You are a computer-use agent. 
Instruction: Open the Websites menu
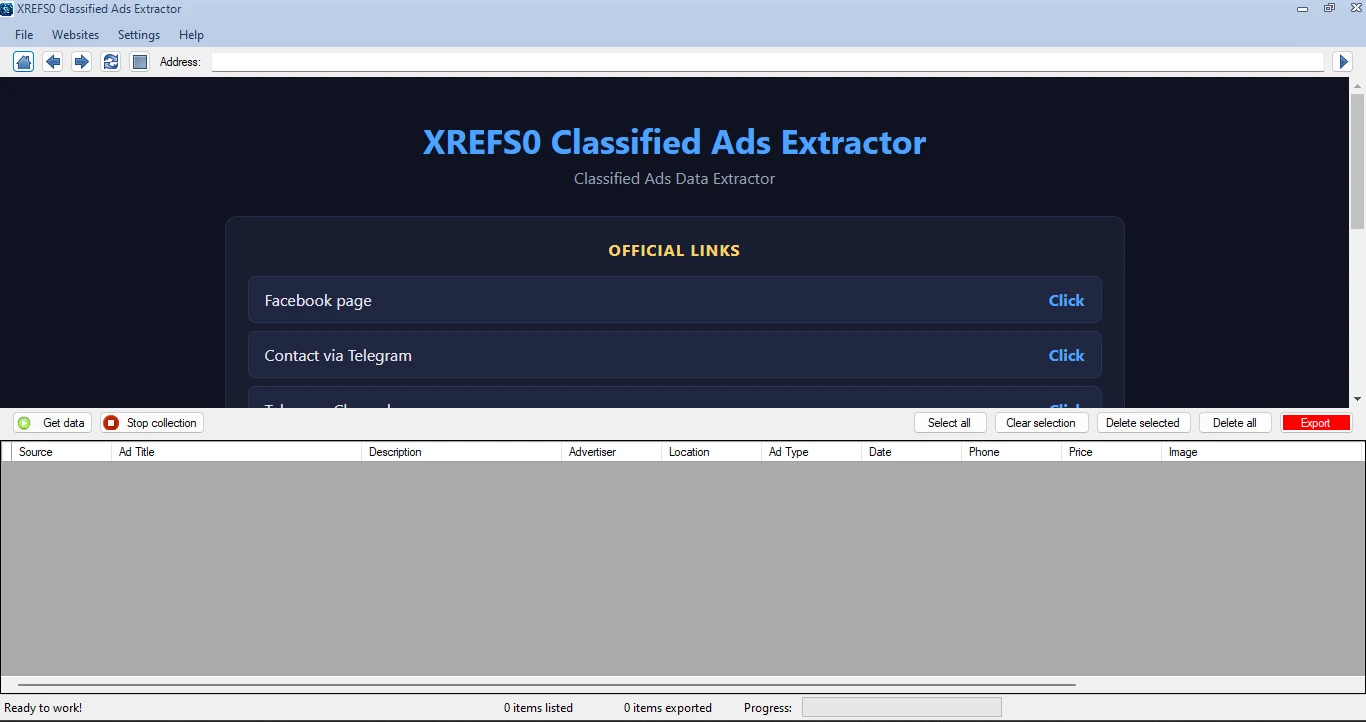click(76, 35)
